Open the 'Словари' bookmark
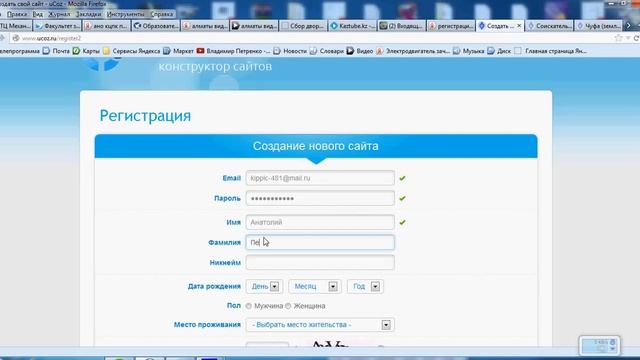 pos(327,51)
